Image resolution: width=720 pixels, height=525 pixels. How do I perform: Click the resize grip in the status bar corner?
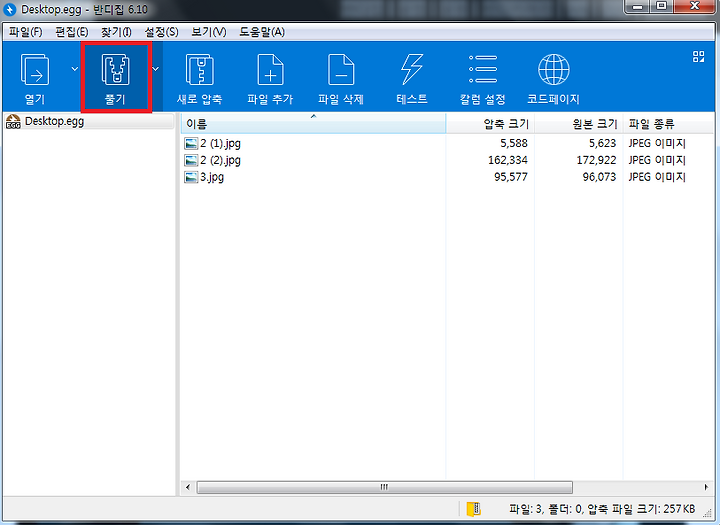708,512
